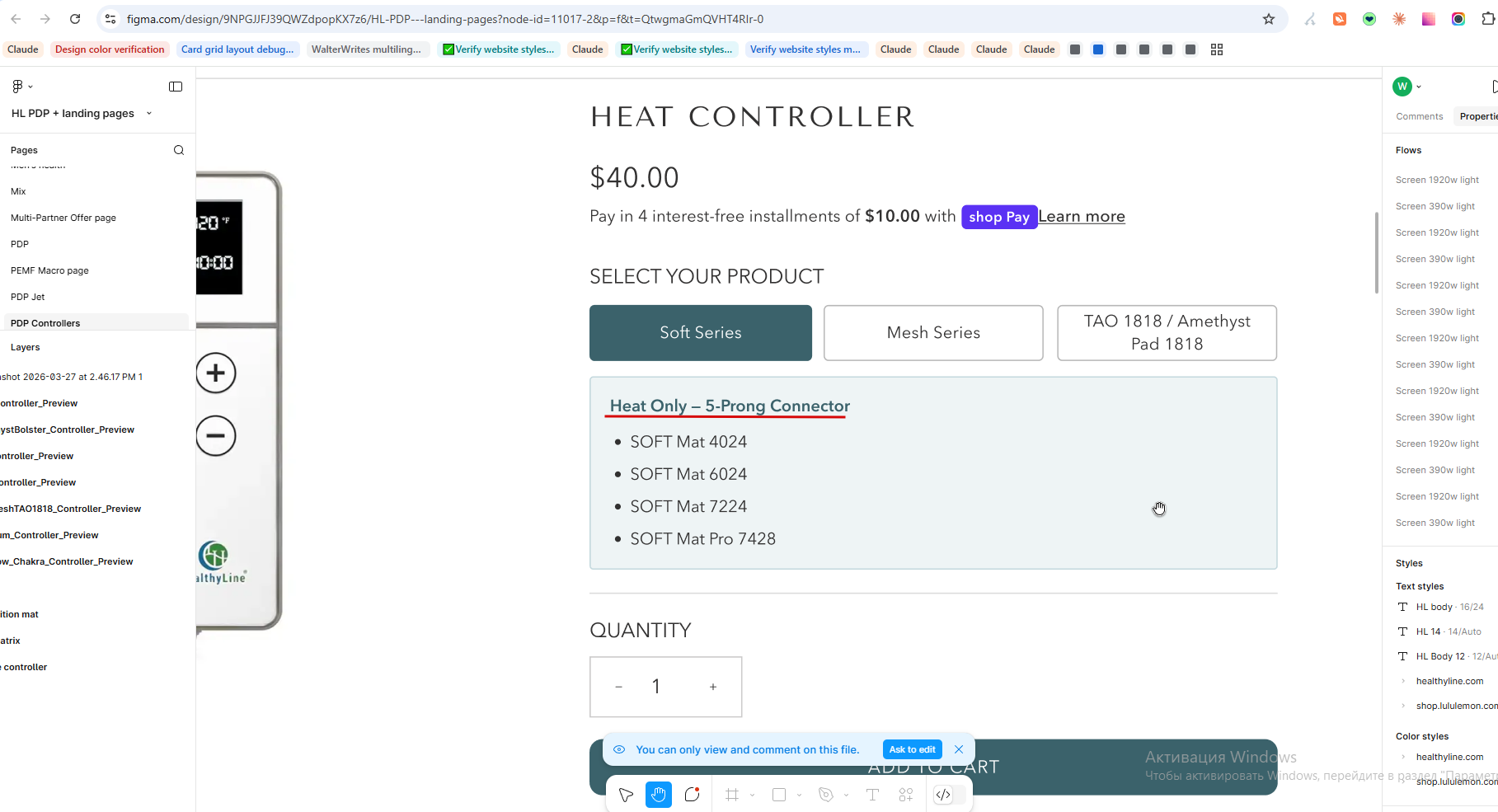This screenshot has height=812, width=1498.
Task: Open the W user avatar dropdown
Action: click(x=1406, y=87)
